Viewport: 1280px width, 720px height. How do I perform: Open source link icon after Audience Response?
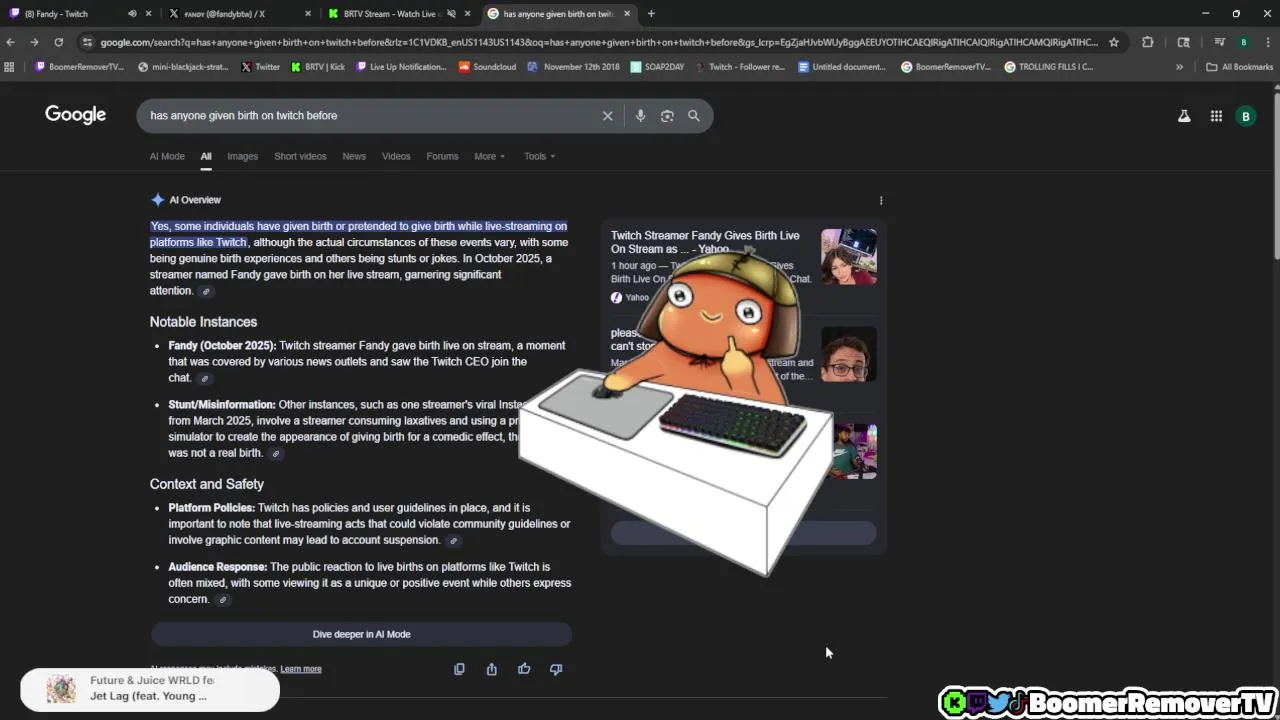click(223, 600)
